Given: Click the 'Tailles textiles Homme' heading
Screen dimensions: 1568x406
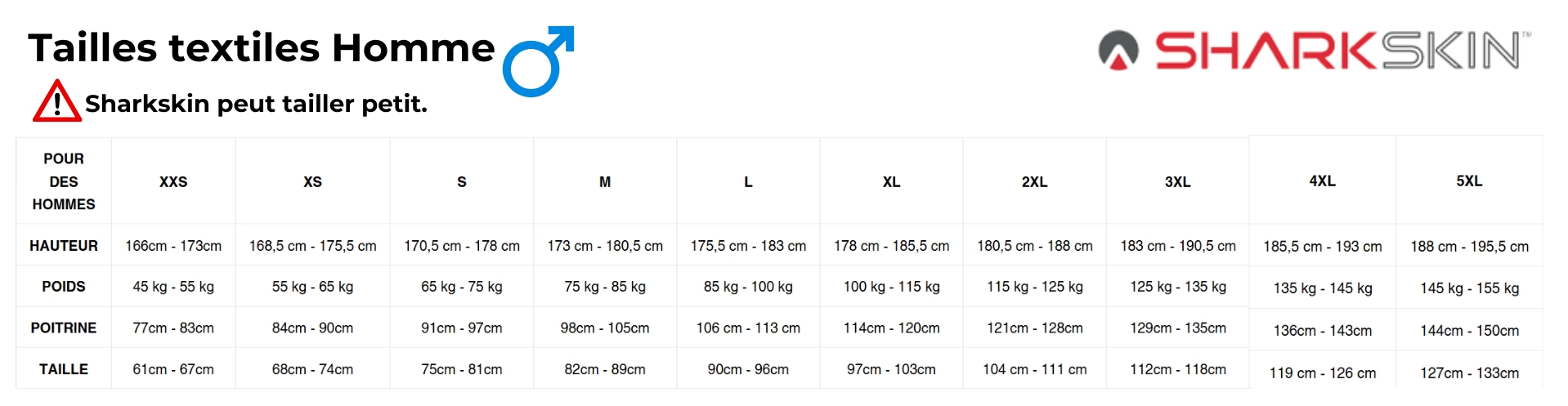Looking at the screenshot, I should coord(262,48).
